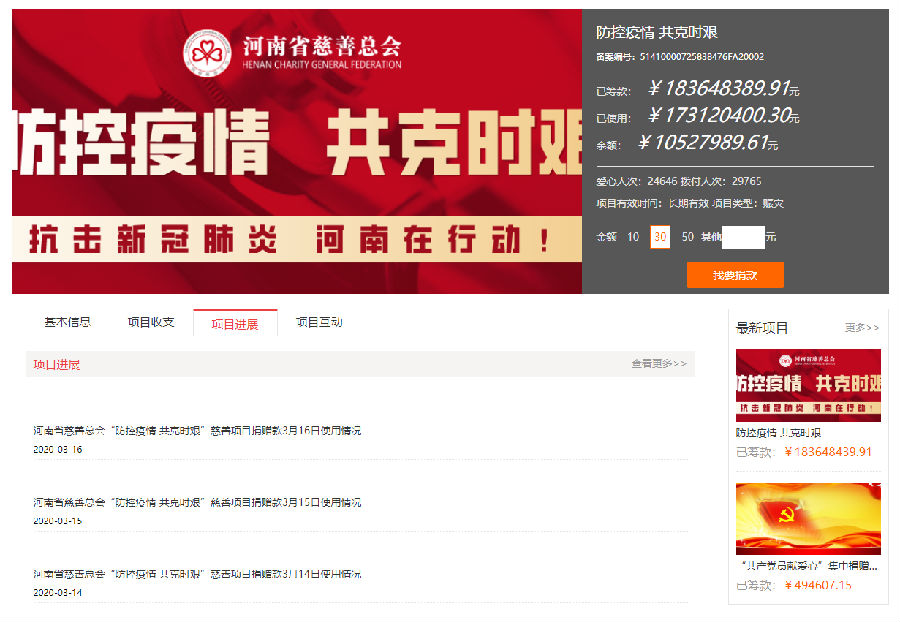
Task: Choose the 50 yuan donation amount
Action: click(x=687, y=237)
